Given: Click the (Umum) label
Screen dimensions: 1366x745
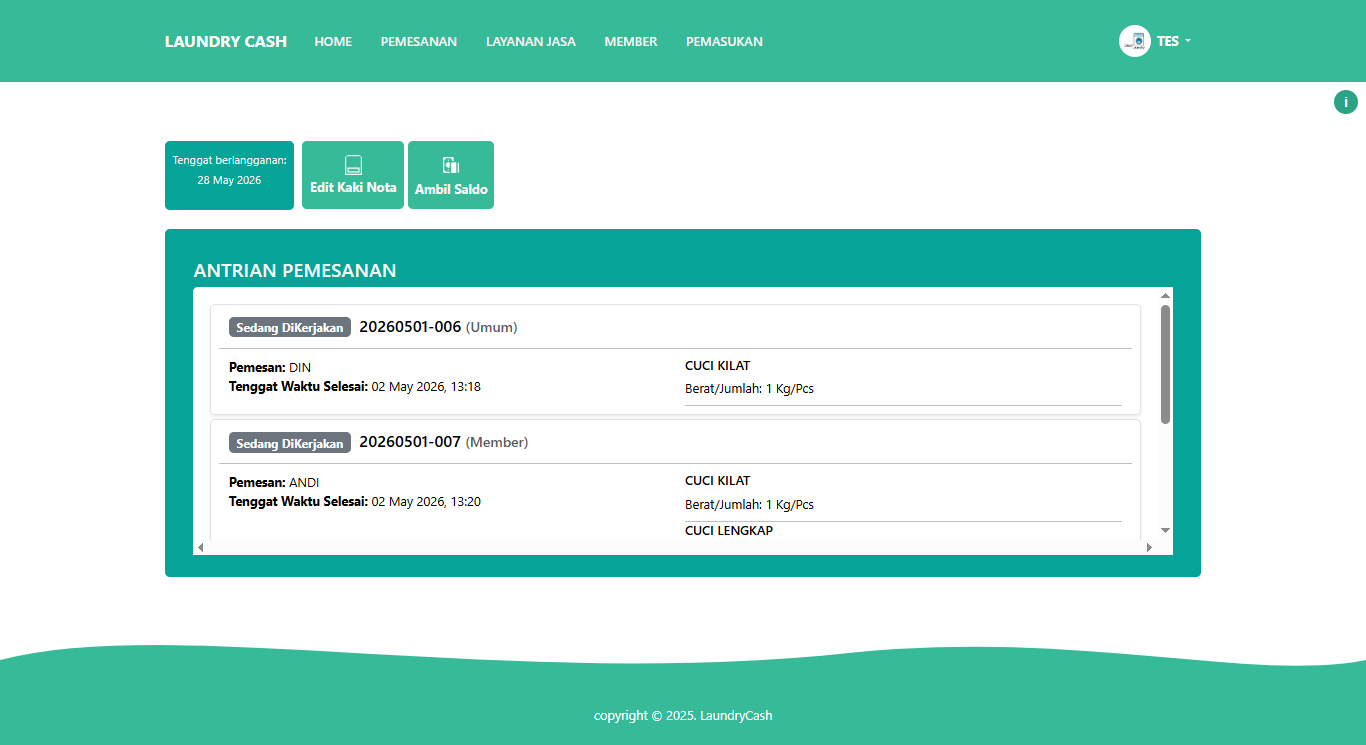Looking at the screenshot, I should [492, 327].
